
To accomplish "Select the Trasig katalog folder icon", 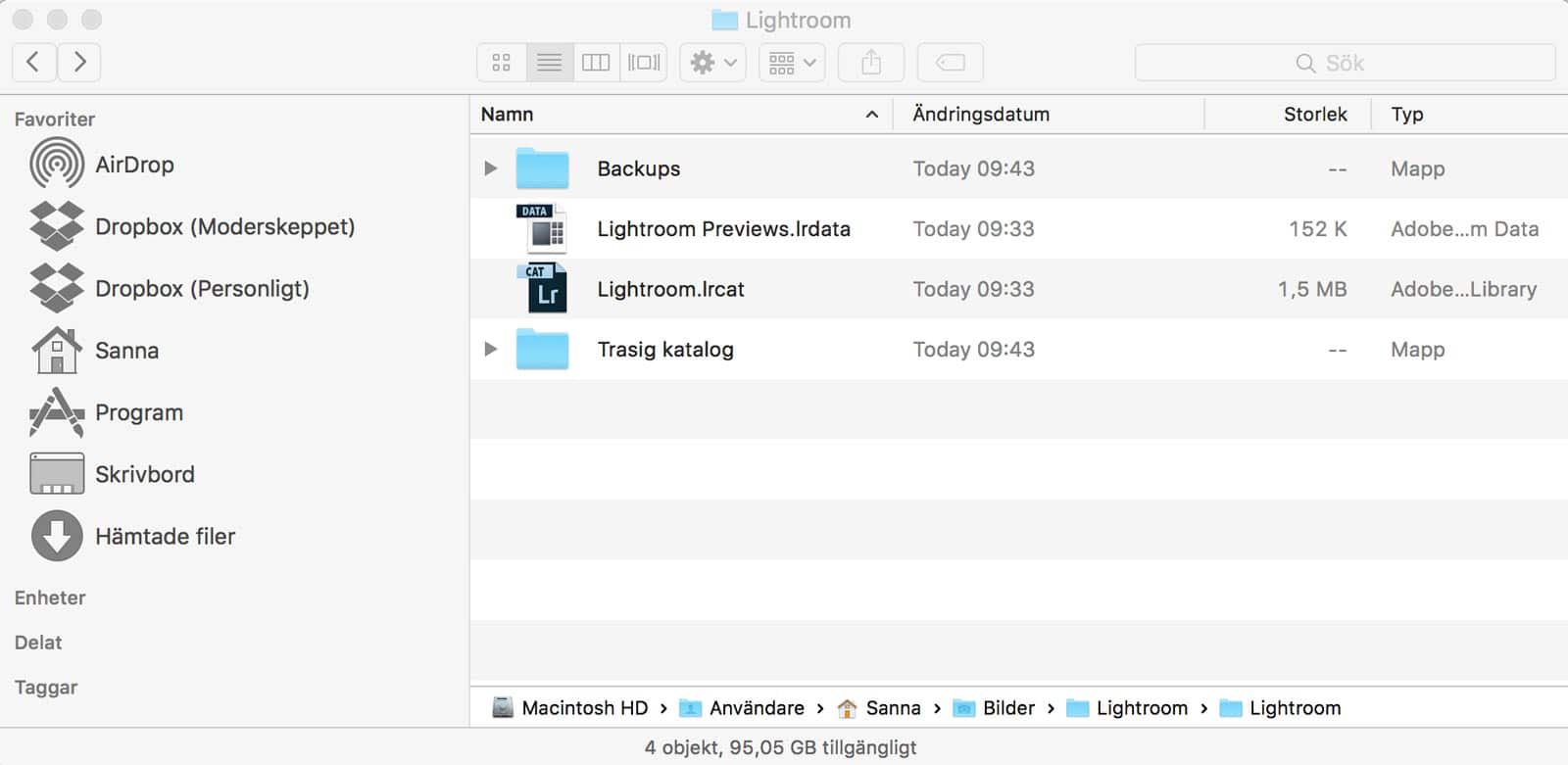I will coord(542,350).
